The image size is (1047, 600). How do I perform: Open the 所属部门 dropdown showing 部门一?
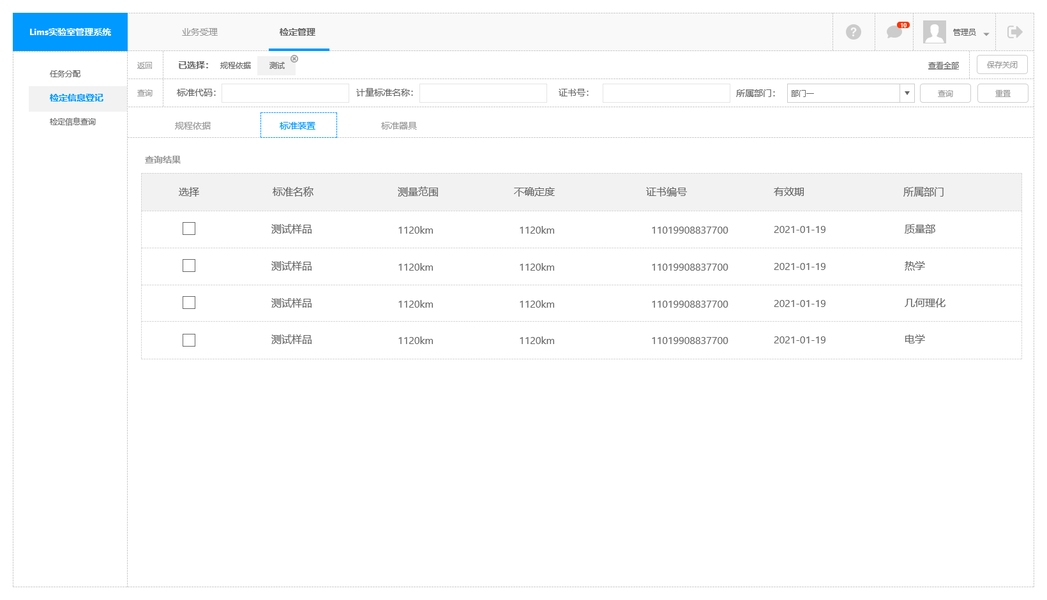(850, 93)
